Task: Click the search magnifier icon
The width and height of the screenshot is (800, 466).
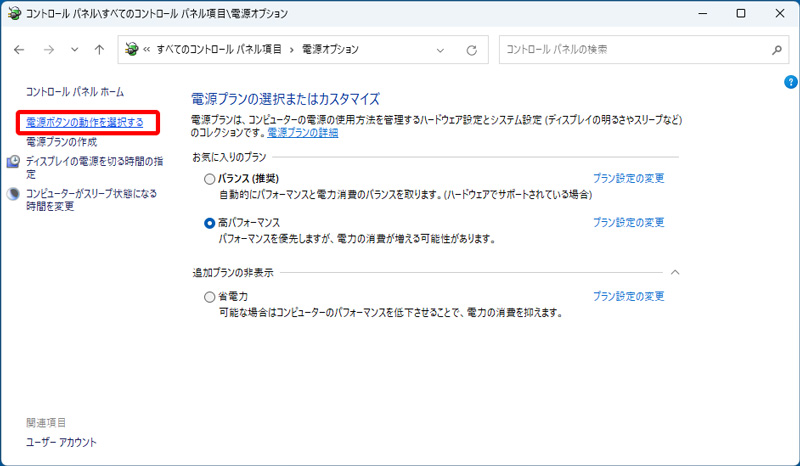Action: 776,49
